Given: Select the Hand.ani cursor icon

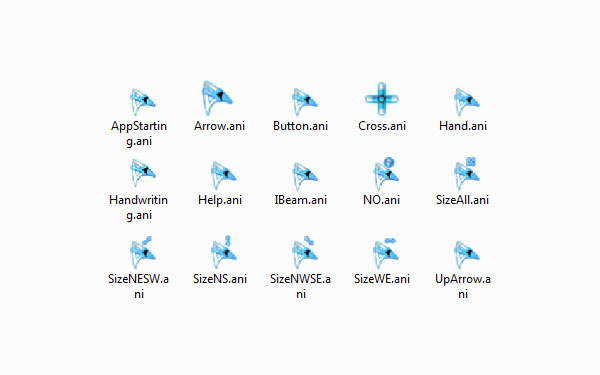Looking at the screenshot, I should 466,101.
